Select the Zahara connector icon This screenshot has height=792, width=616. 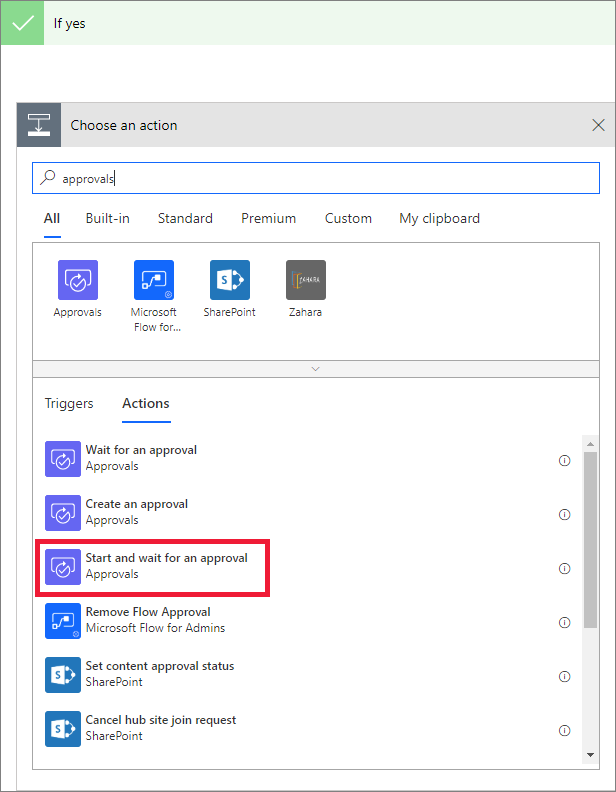point(306,280)
